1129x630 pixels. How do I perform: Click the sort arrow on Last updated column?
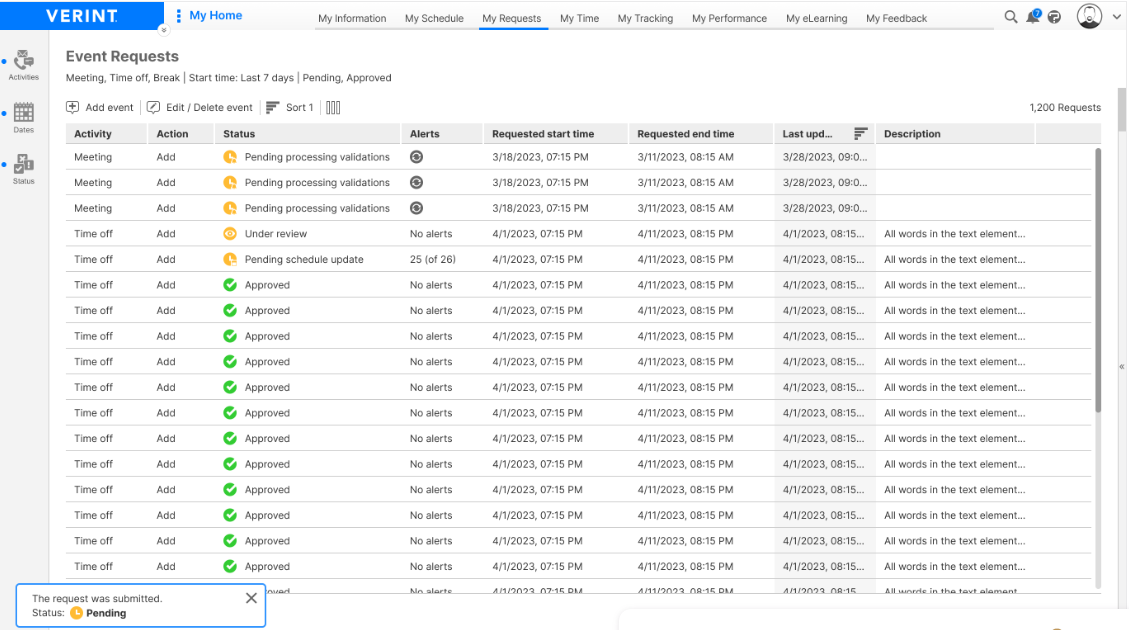[859, 133]
